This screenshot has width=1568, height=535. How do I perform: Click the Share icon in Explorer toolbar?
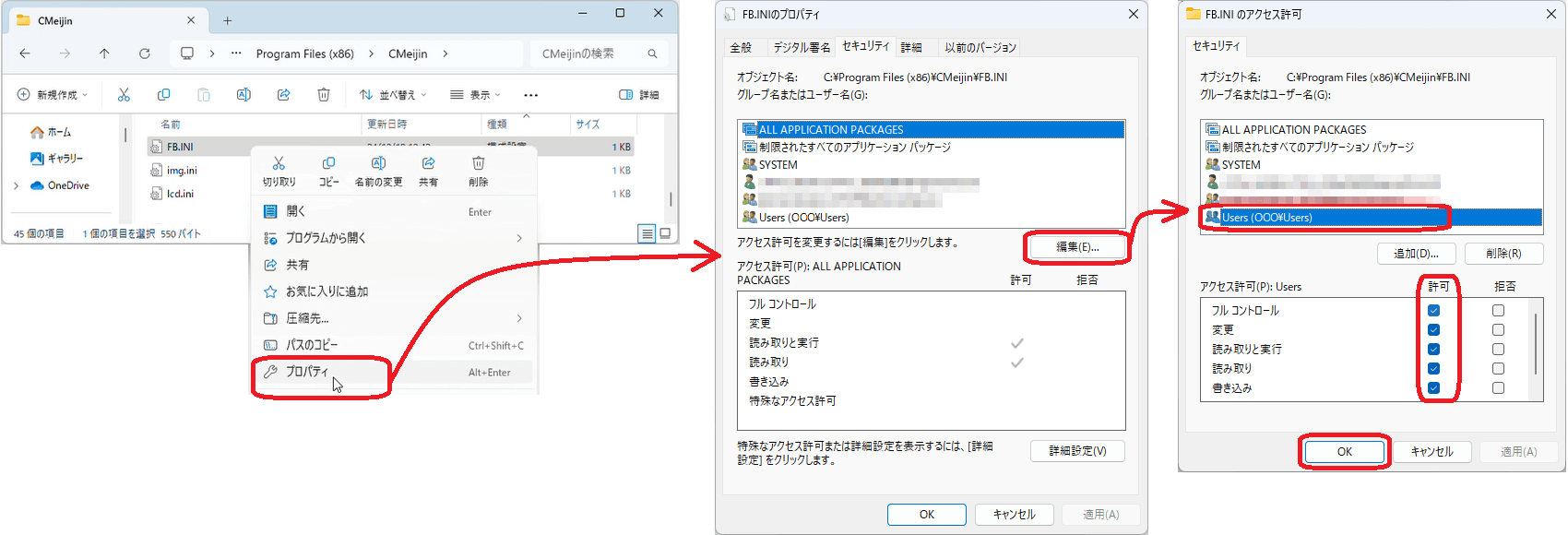[x=284, y=95]
